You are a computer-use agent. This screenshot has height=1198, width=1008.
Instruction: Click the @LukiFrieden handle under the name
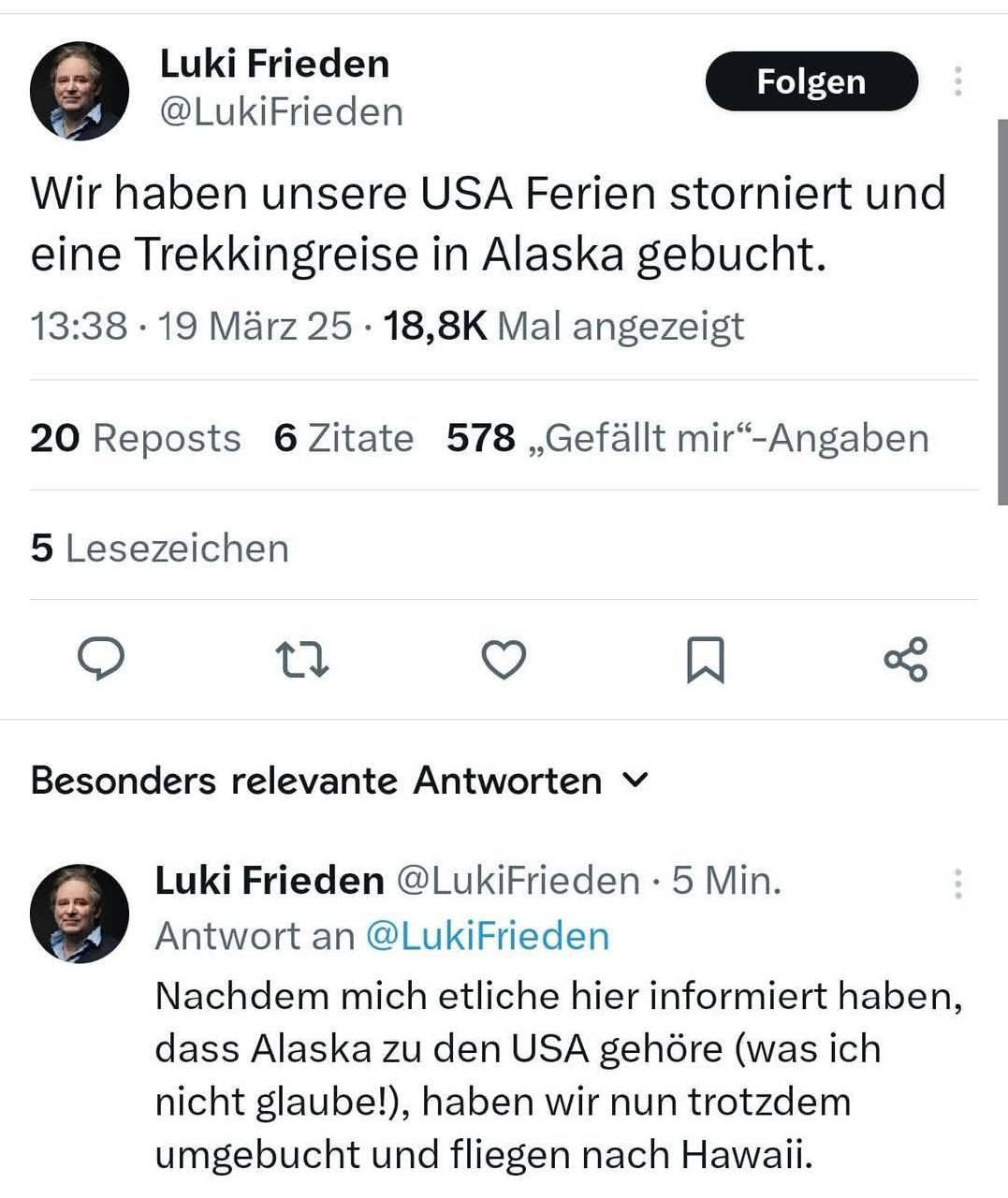(x=282, y=112)
